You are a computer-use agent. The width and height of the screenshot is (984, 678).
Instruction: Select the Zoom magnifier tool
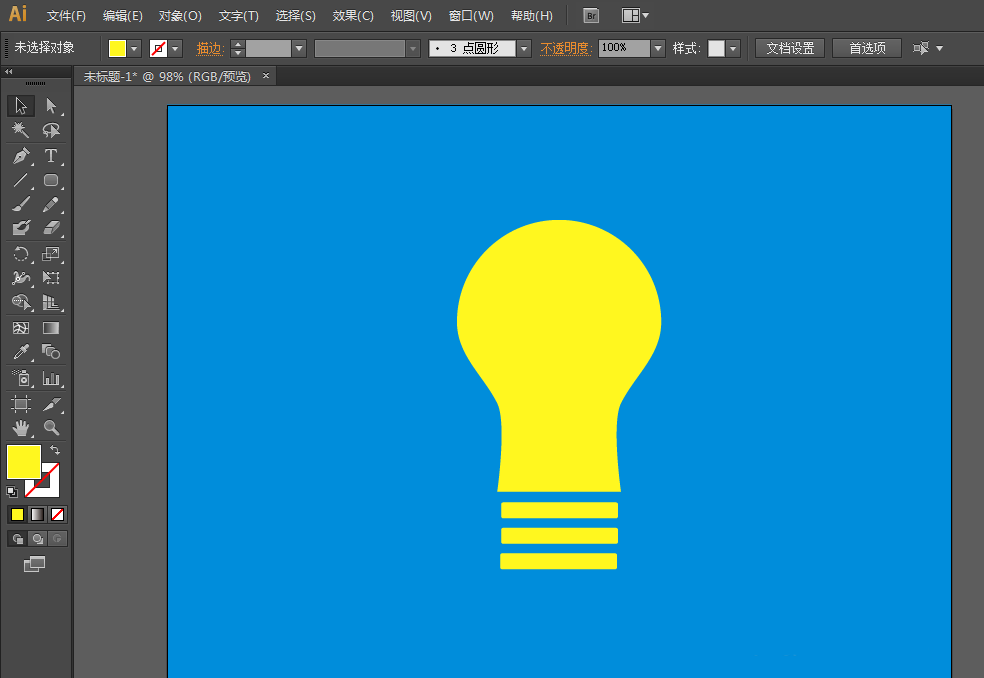pos(51,428)
